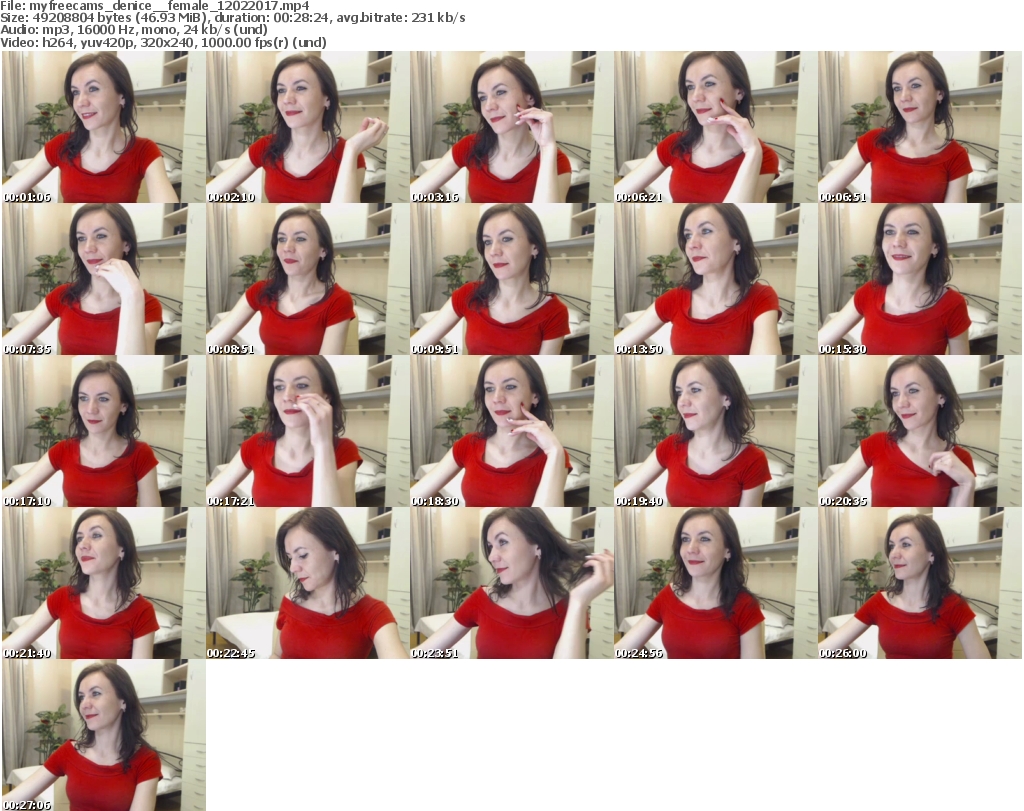1024x811 pixels.
Task: Choose the frame at 00:21:40
Action: [x=104, y=583]
